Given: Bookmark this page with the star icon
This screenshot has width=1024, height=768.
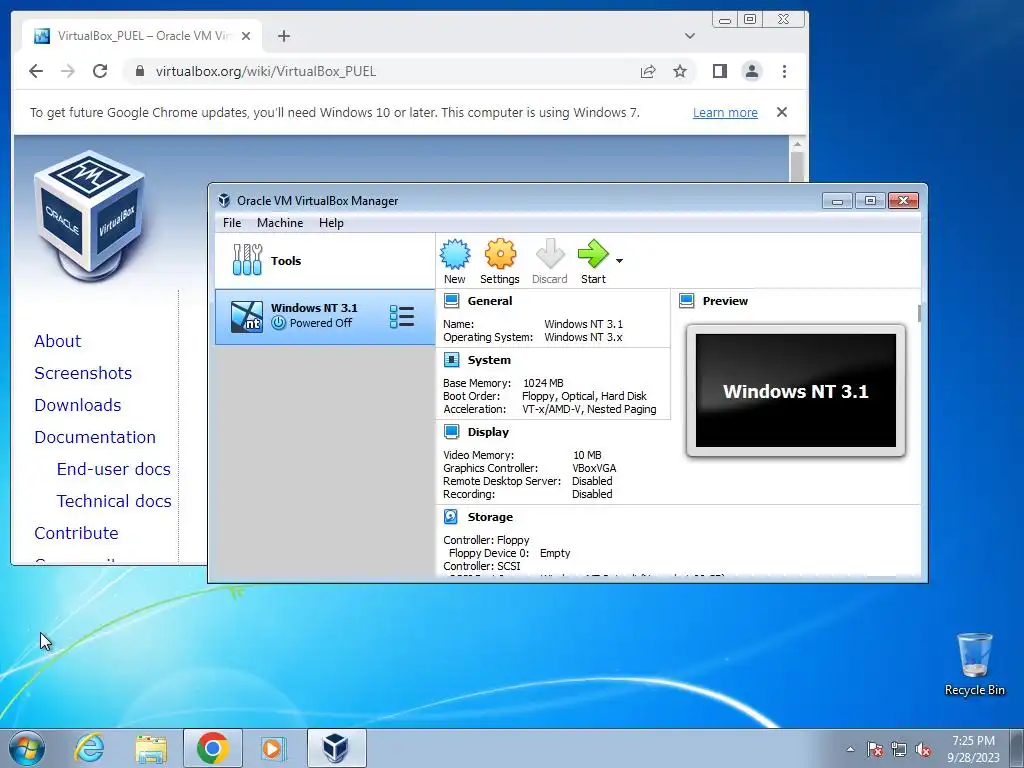Looking at the screenshot, I should (x=680, y=71).
